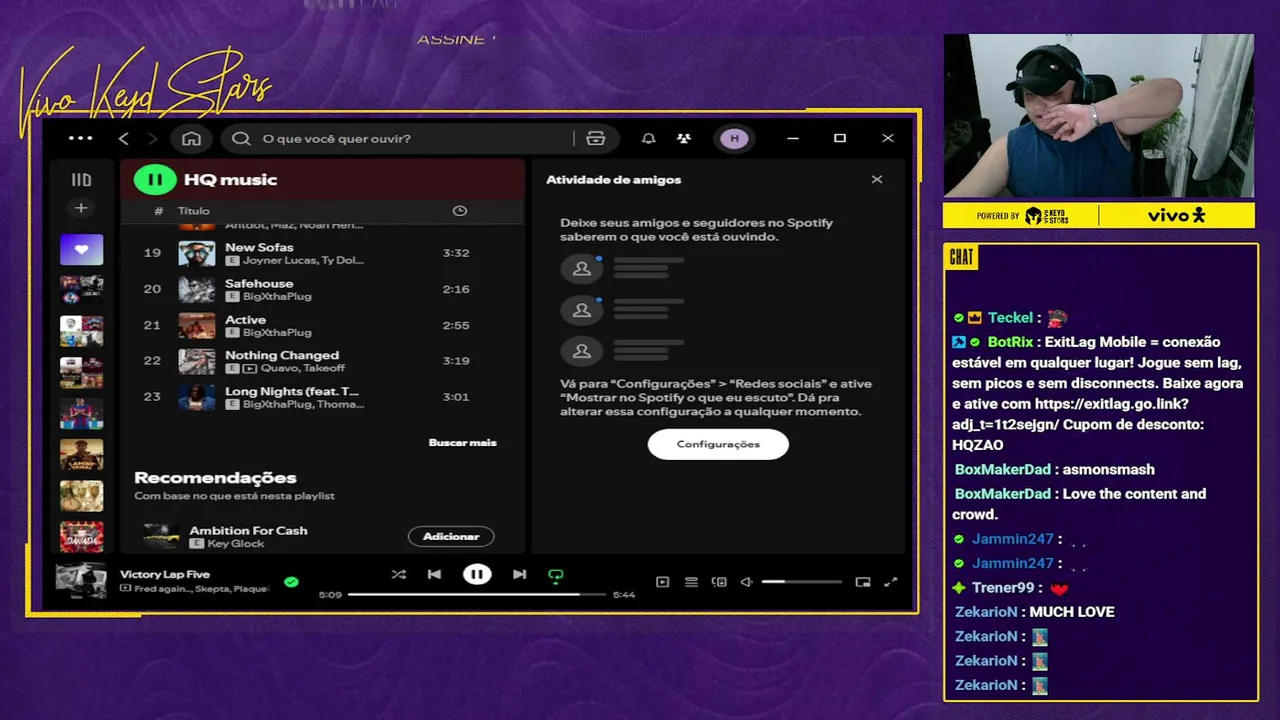Click the Keyd Stars powered-by logo
1280x720 pixels.
pyautogui.click(x=1046, y=215)
